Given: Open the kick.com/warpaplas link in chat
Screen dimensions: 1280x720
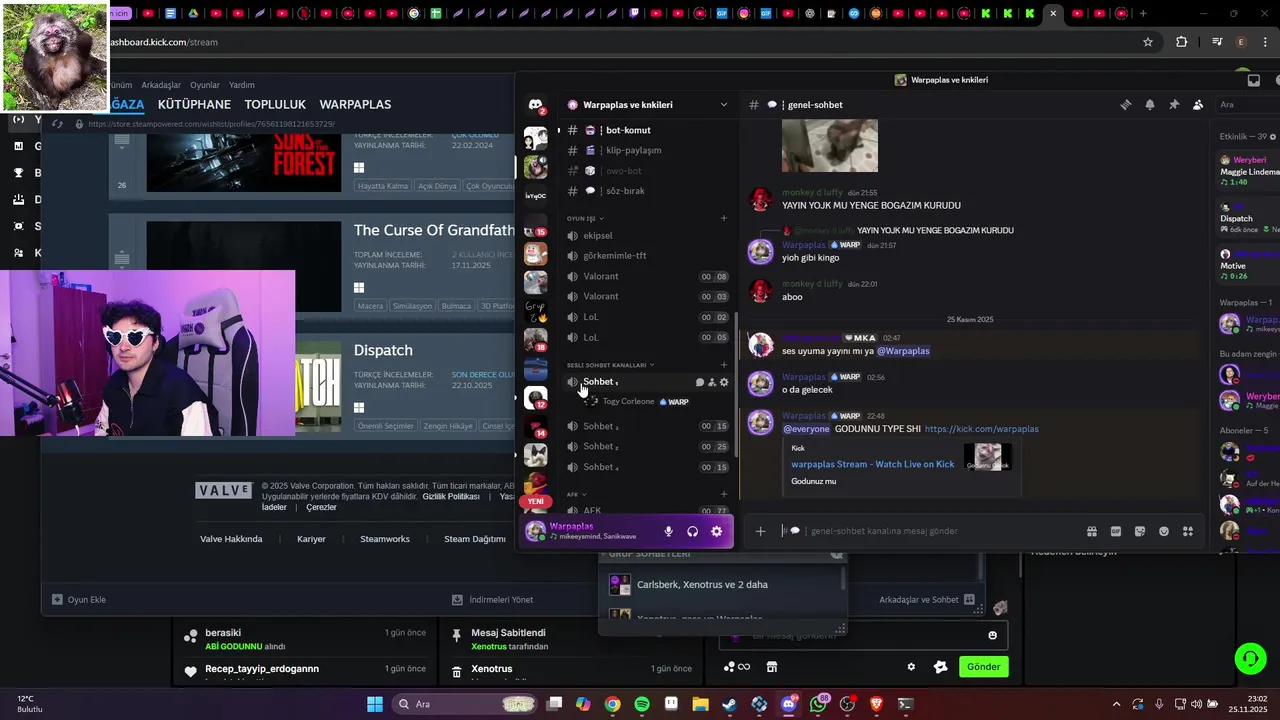Looking at the screenshot, I should coord(981,429).
